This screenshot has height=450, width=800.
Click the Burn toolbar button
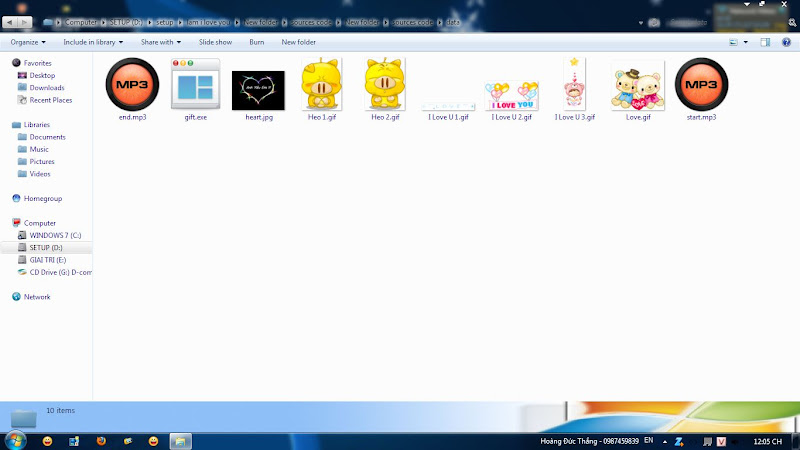257,42
